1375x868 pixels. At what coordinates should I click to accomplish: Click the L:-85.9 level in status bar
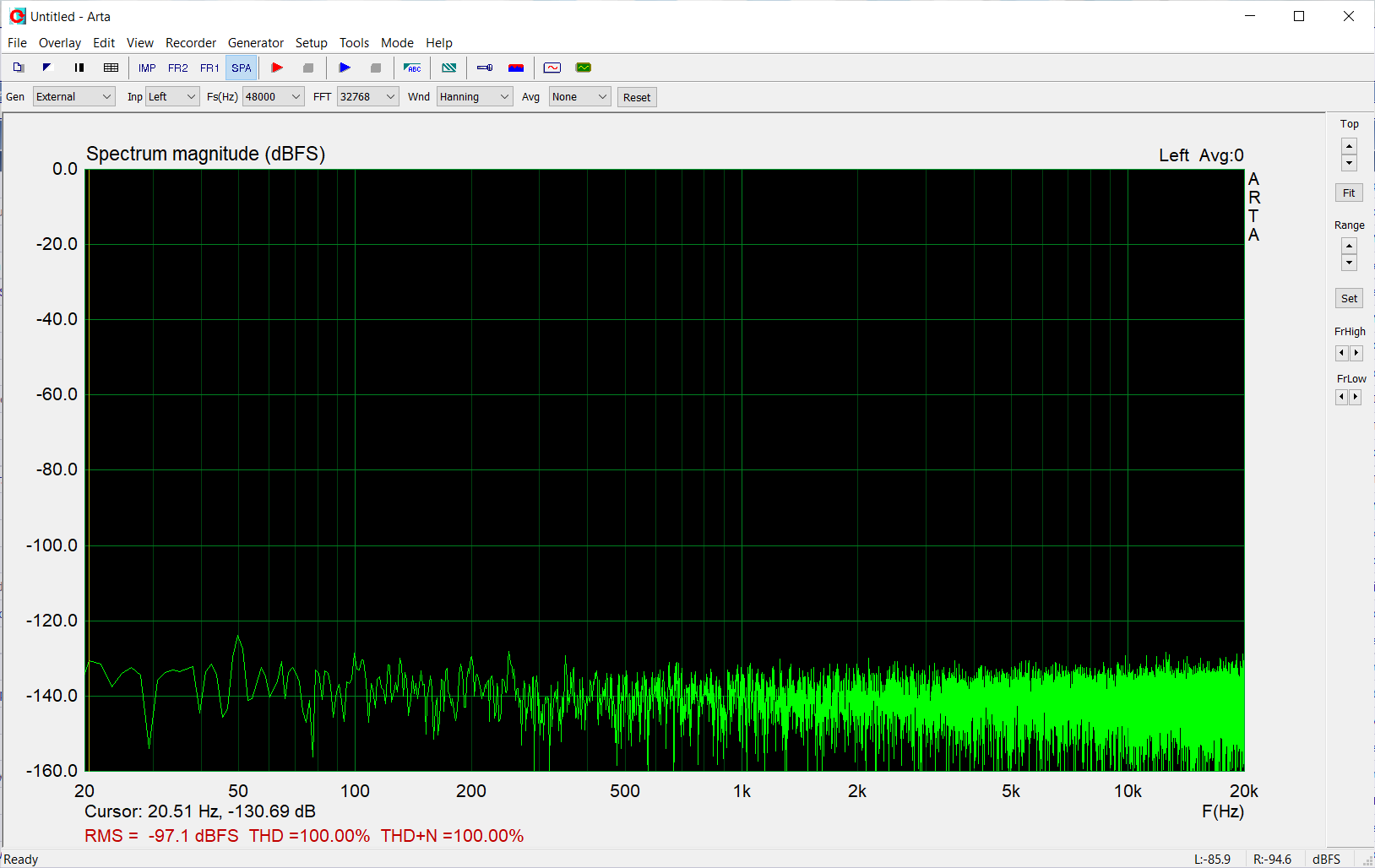coord(1212,860)
